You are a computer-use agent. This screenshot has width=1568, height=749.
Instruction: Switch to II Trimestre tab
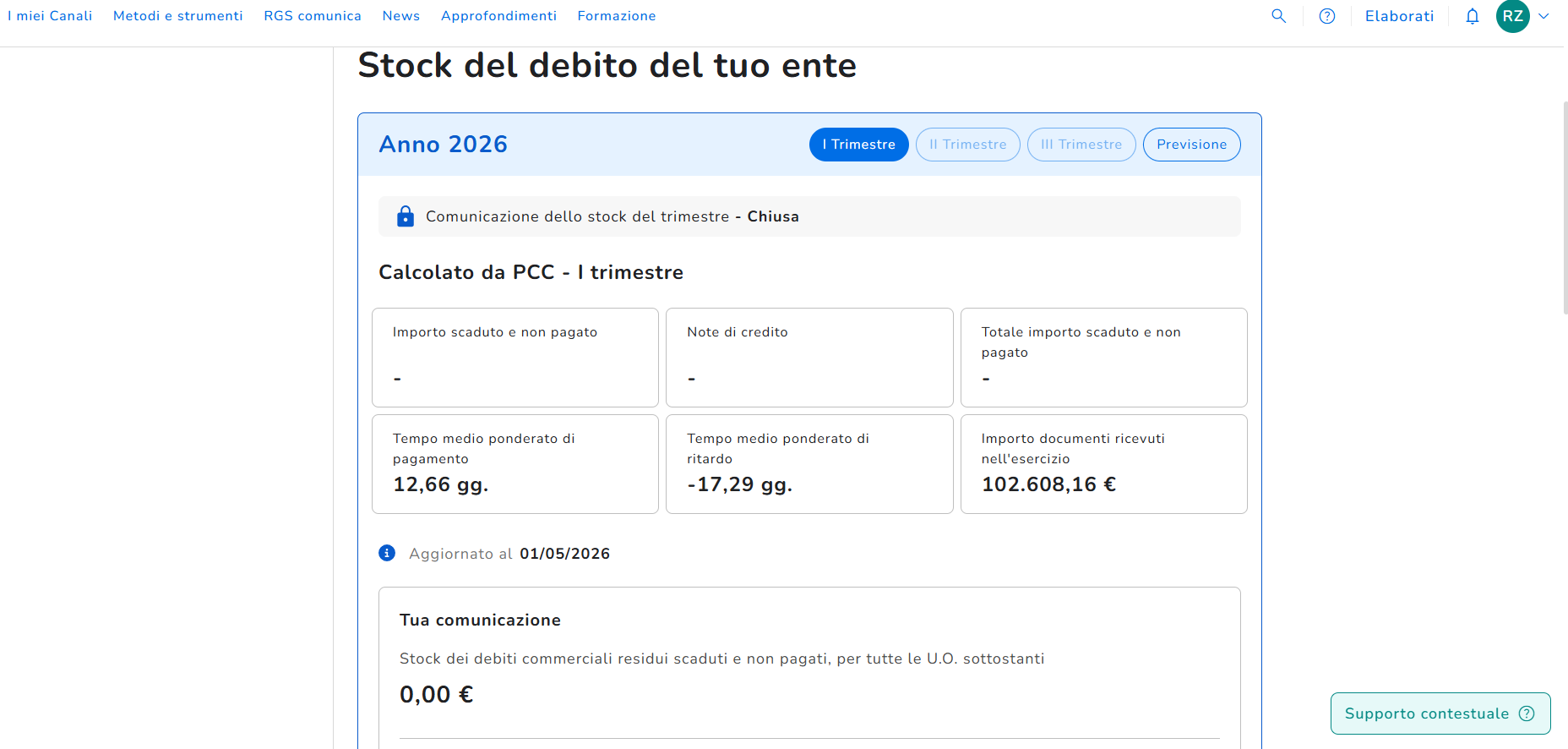click(968, 145)
